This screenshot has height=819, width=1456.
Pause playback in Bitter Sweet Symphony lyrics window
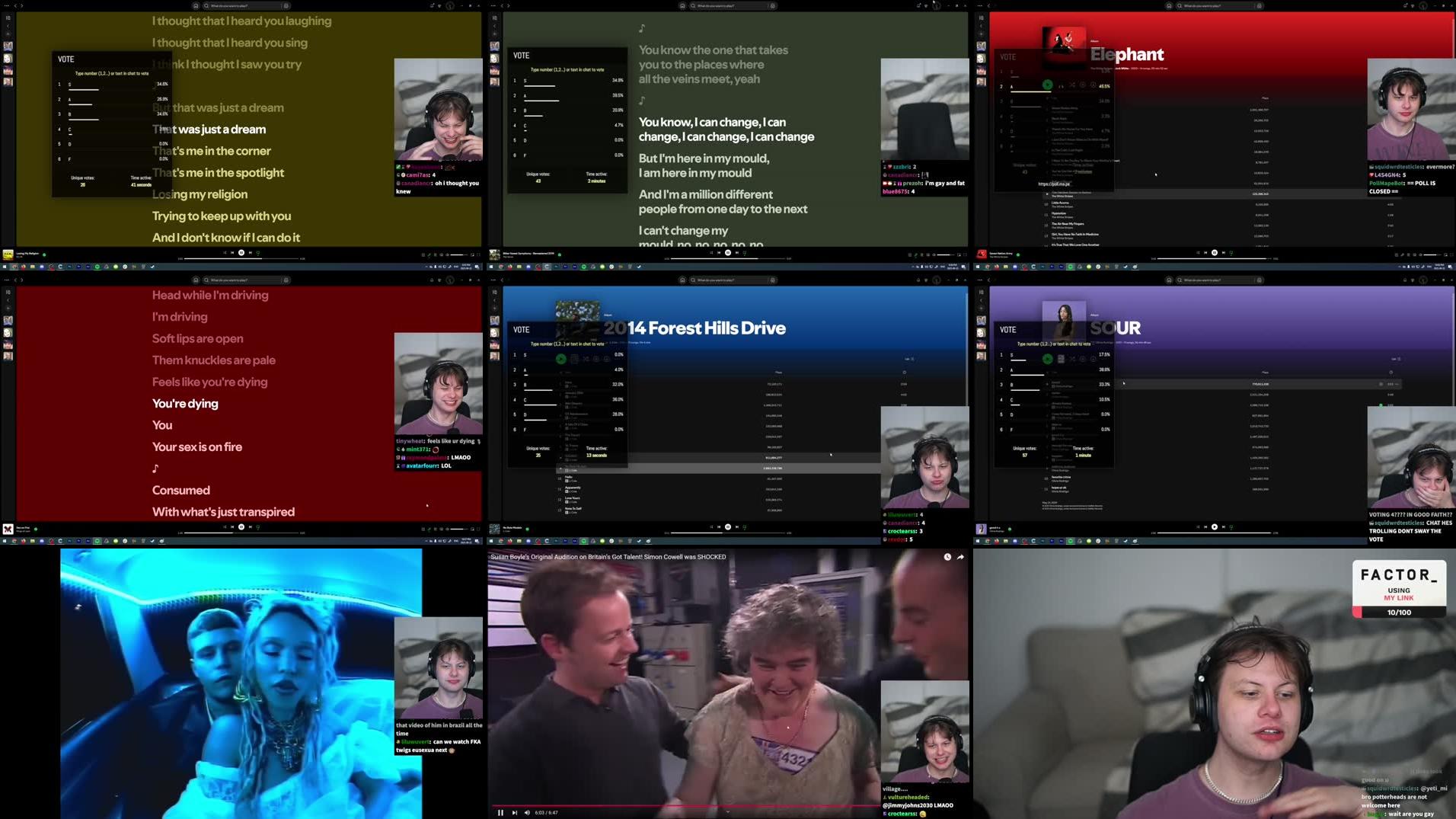pyautogui.click(x=728, y=253)
